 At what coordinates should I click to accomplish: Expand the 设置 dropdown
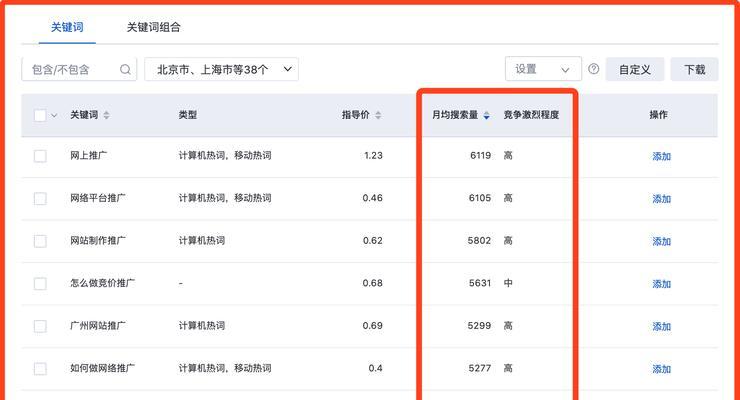[543, 69]
